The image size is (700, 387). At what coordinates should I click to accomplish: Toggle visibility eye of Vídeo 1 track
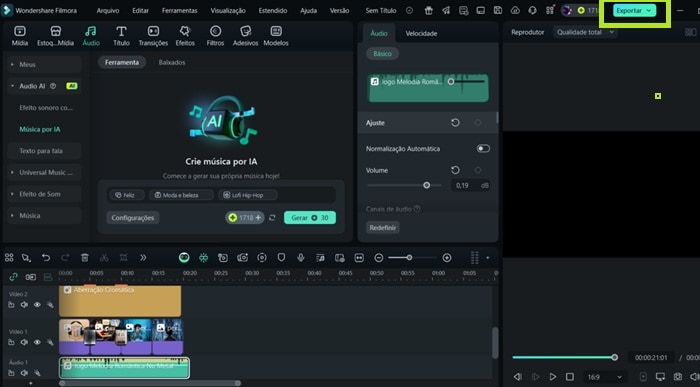pos(37,342)
